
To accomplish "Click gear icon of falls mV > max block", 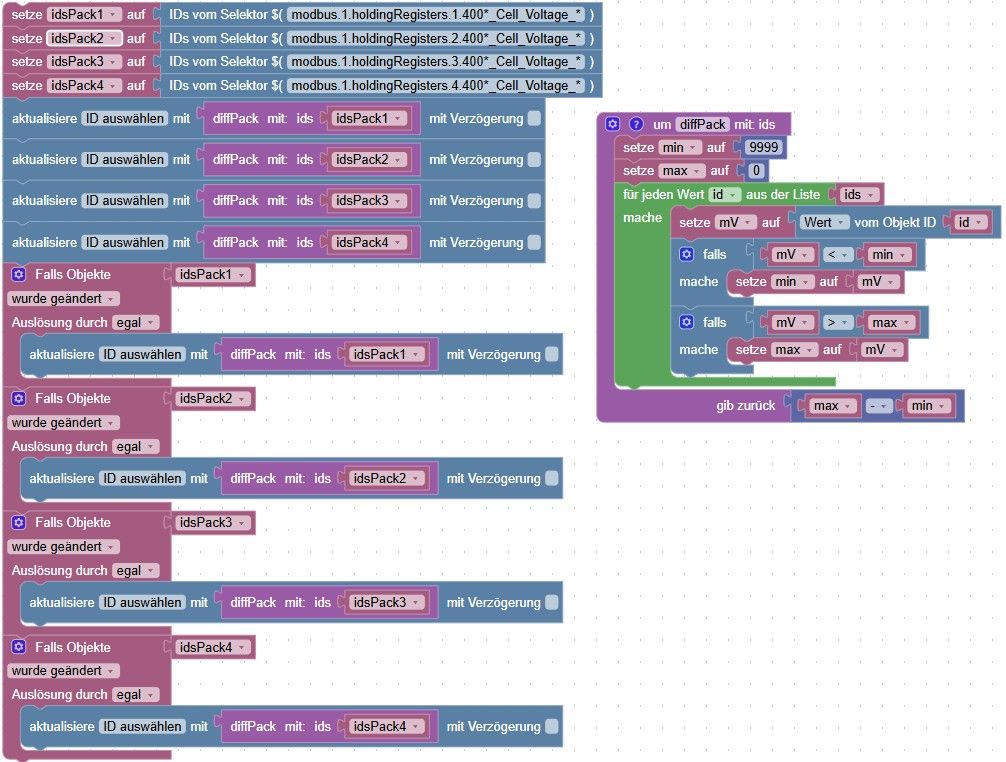I will pos(686,322).
